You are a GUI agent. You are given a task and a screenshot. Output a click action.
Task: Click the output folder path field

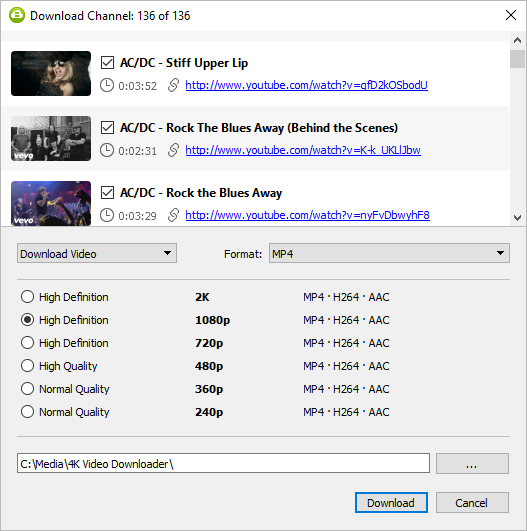tap(223, 464)
